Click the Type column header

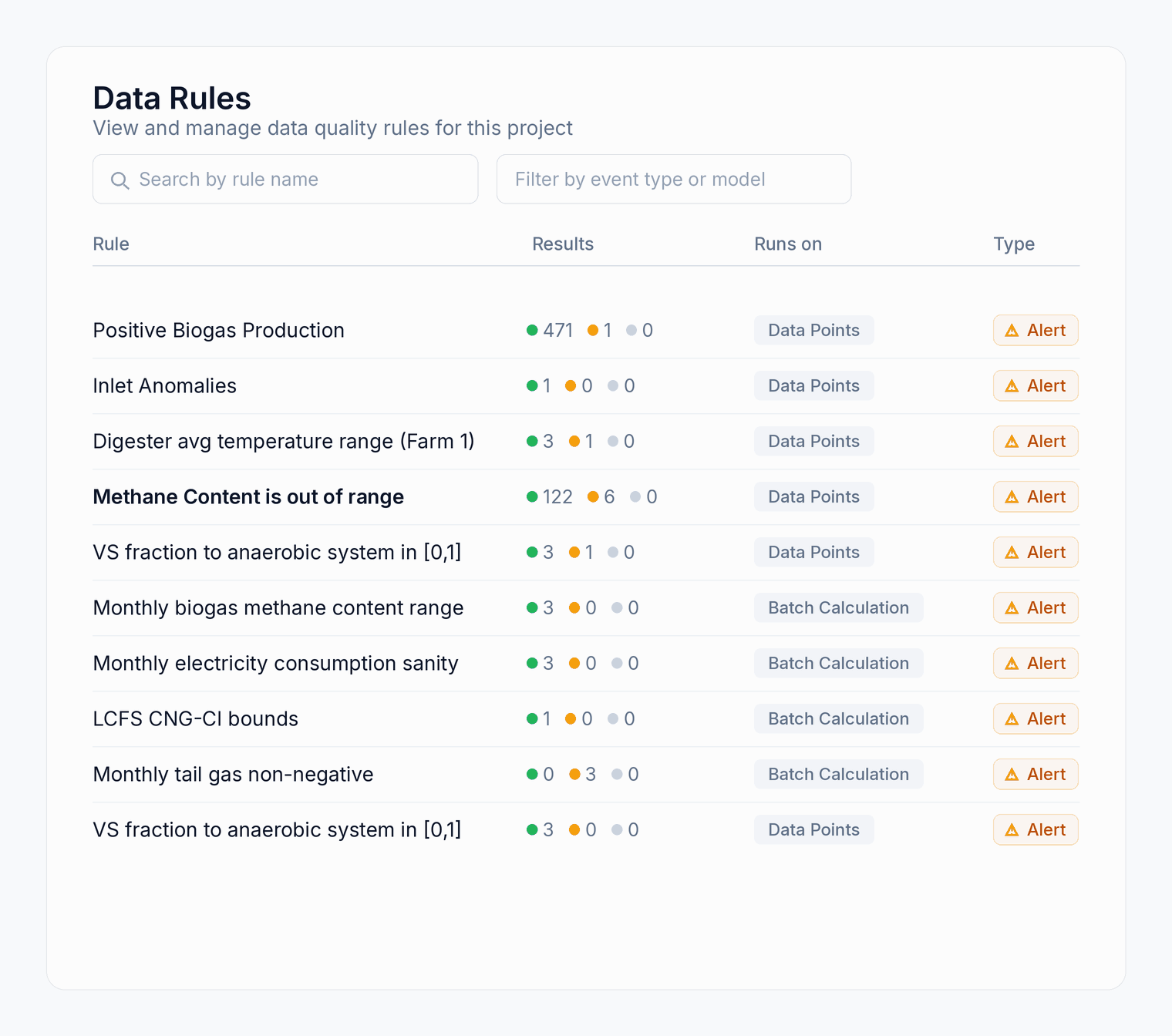point(1014,244)
